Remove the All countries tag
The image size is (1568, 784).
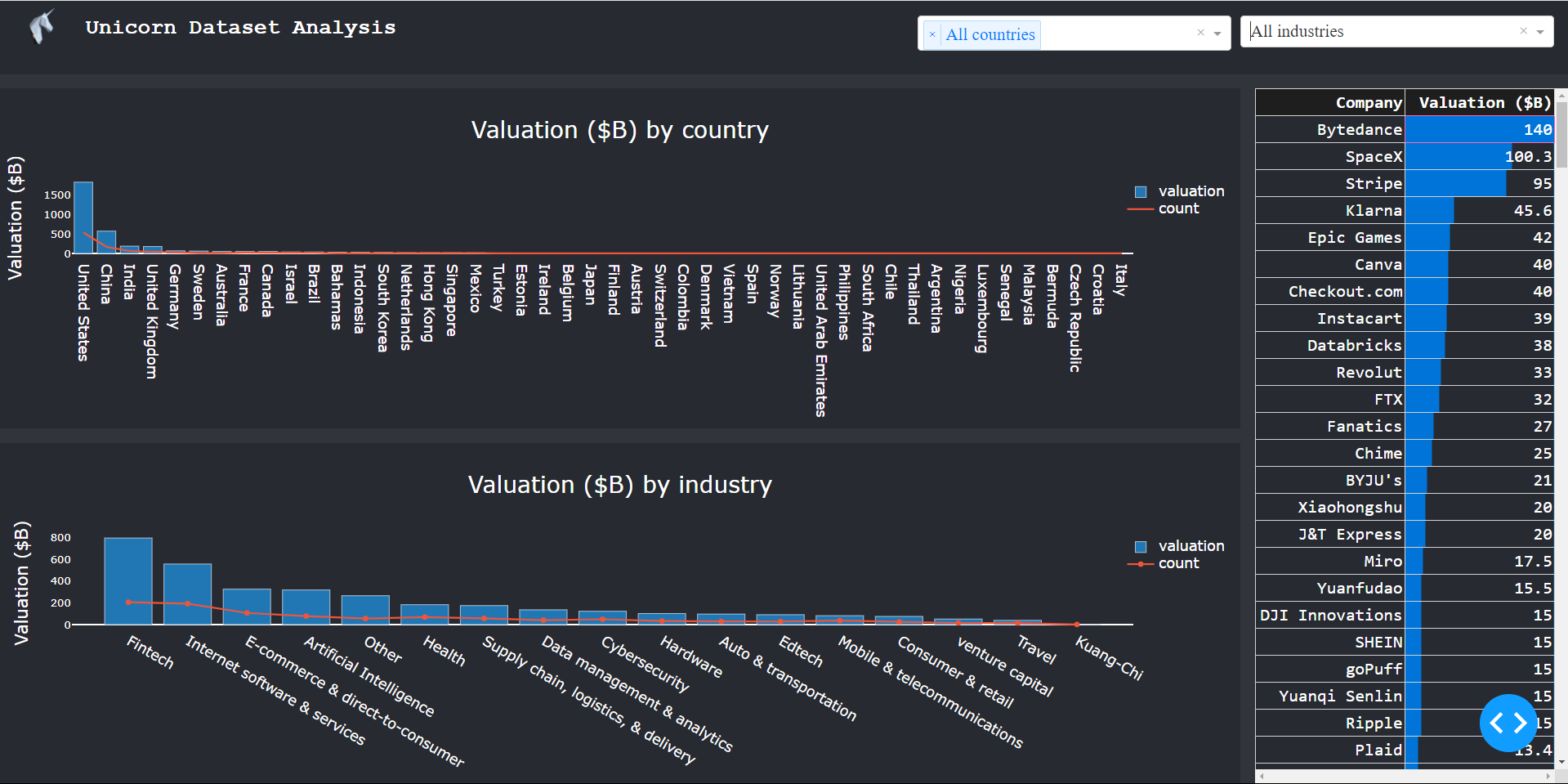pos(932,34)
